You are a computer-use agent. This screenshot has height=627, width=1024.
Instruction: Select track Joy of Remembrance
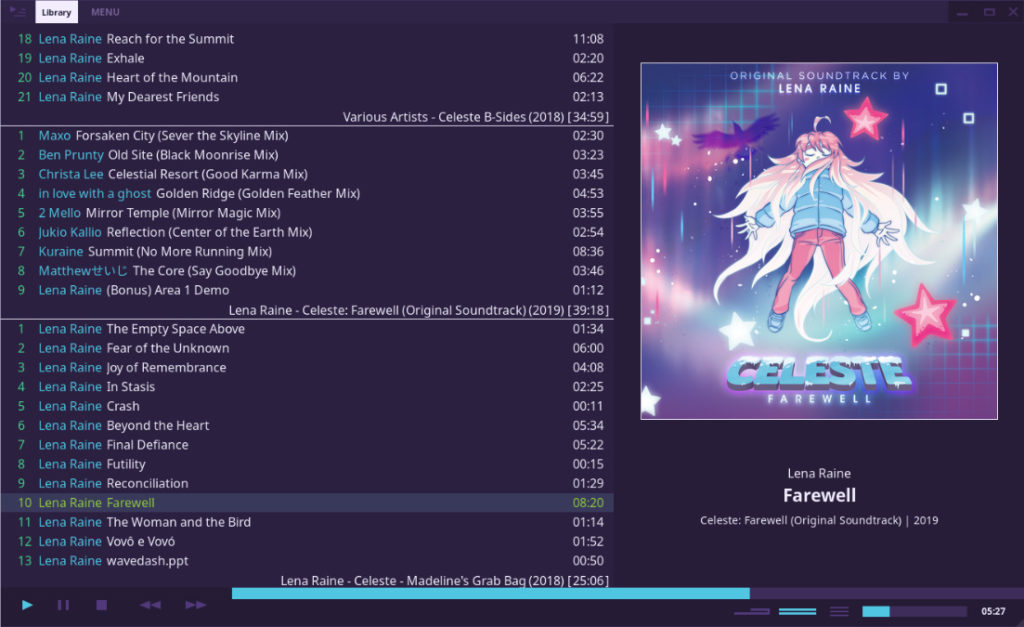tap(307, 368)
